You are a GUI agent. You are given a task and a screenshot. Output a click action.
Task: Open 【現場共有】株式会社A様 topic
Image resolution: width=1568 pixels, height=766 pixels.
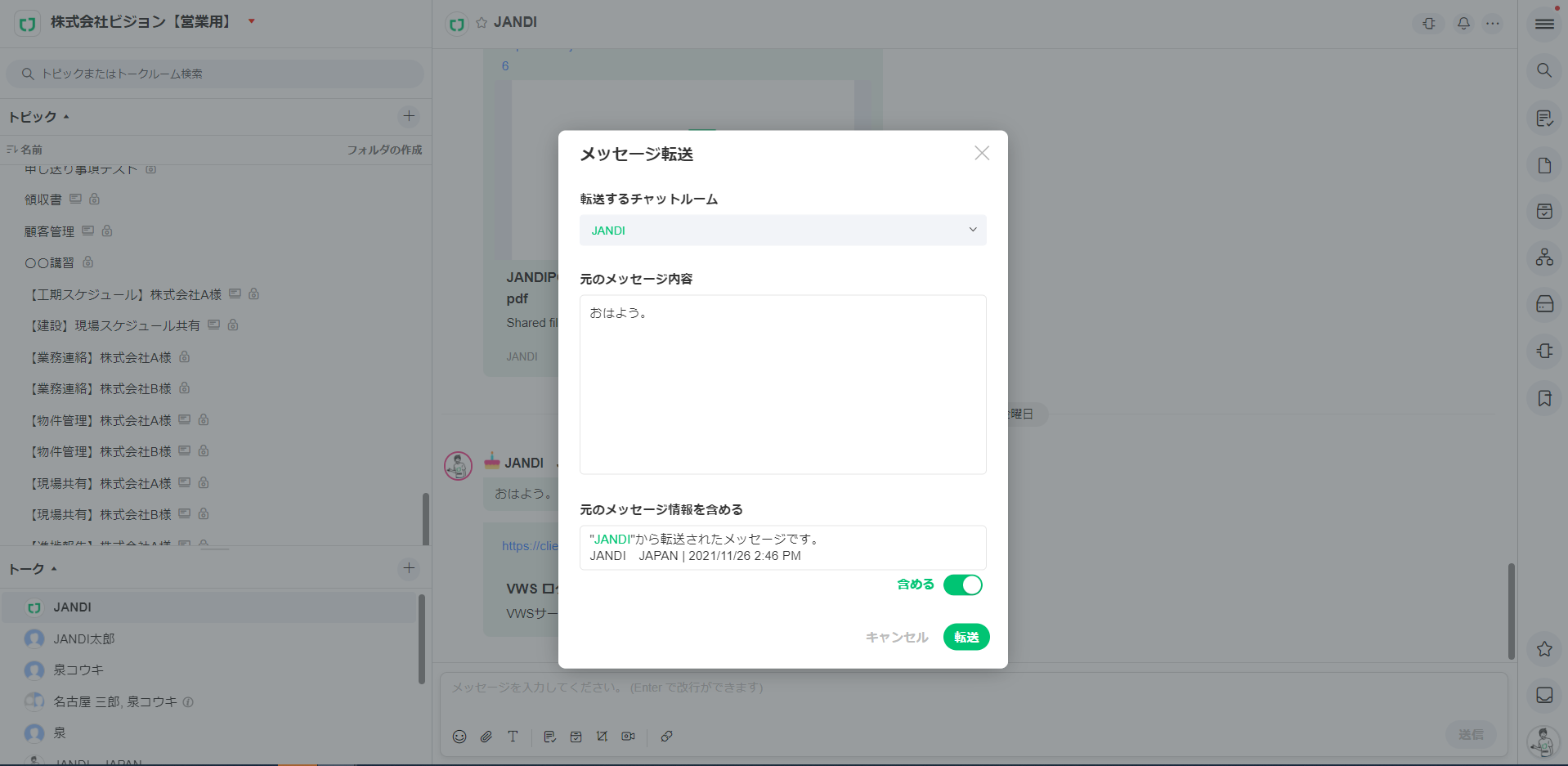pyautogui.click(x=101, y=483)
